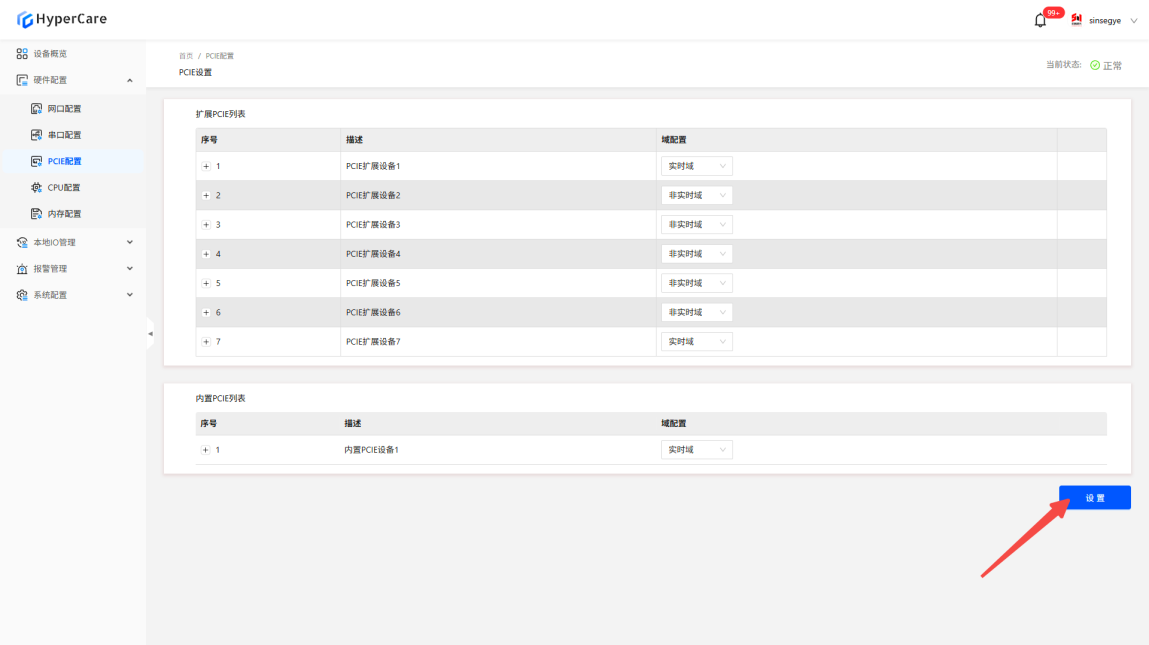Click the PCIE配置 icon in sidebar
Image resolution: width=1149 pixels, height=645 pixels.
coord(36,161)
